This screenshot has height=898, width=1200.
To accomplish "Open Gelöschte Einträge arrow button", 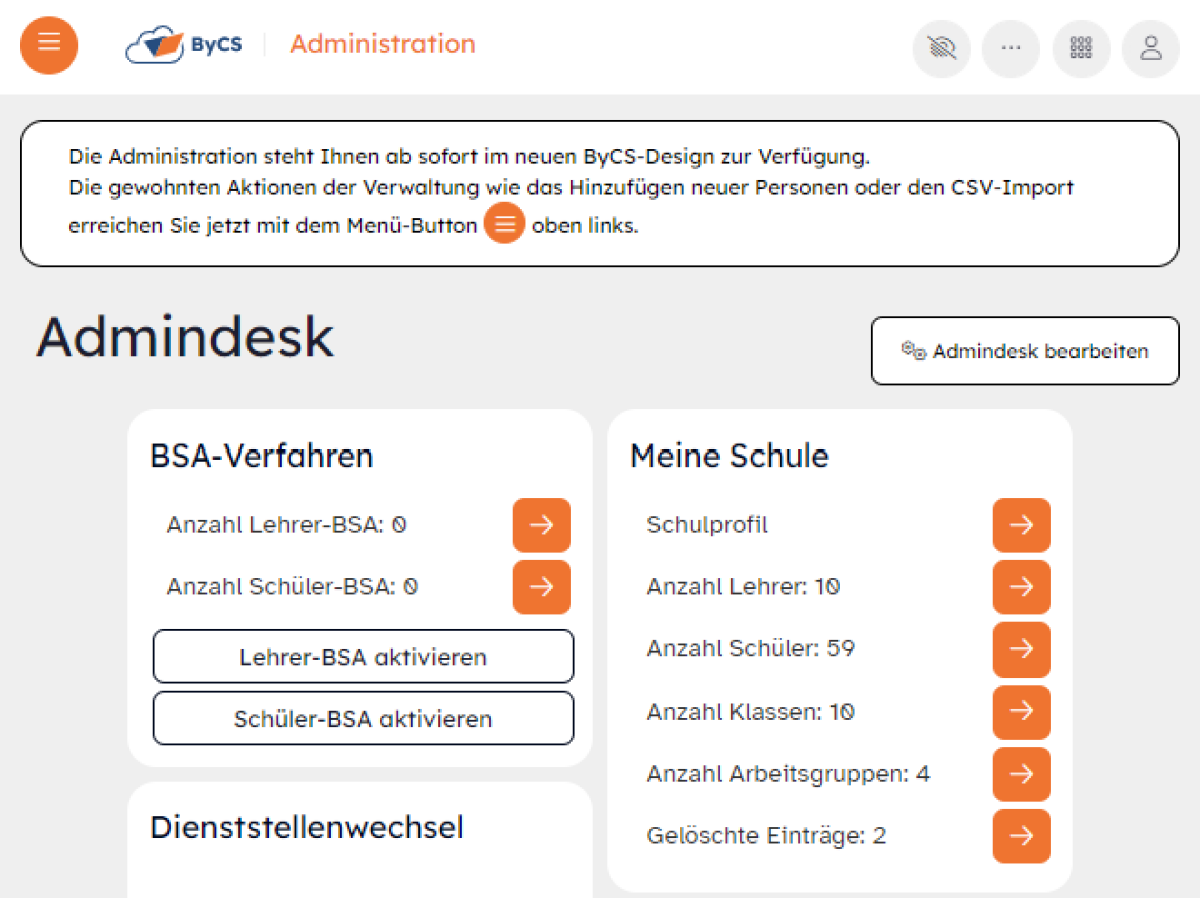I will [1022, 836].
